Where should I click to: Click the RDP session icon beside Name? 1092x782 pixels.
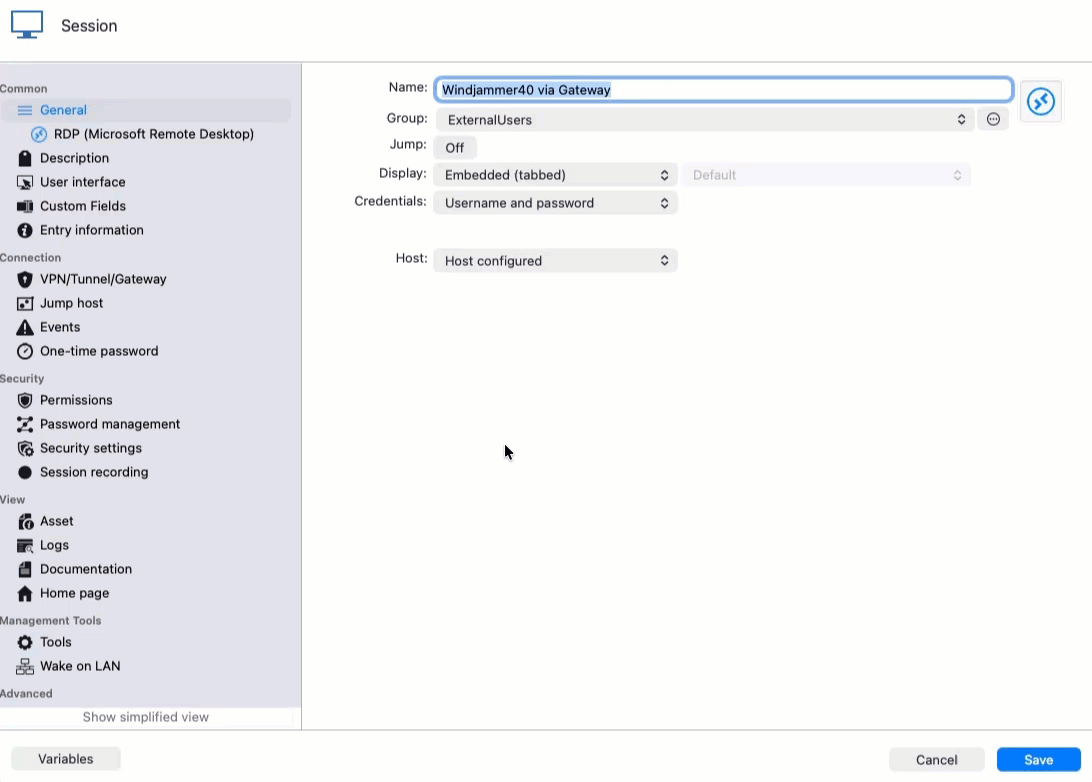tap(1040, 102)
